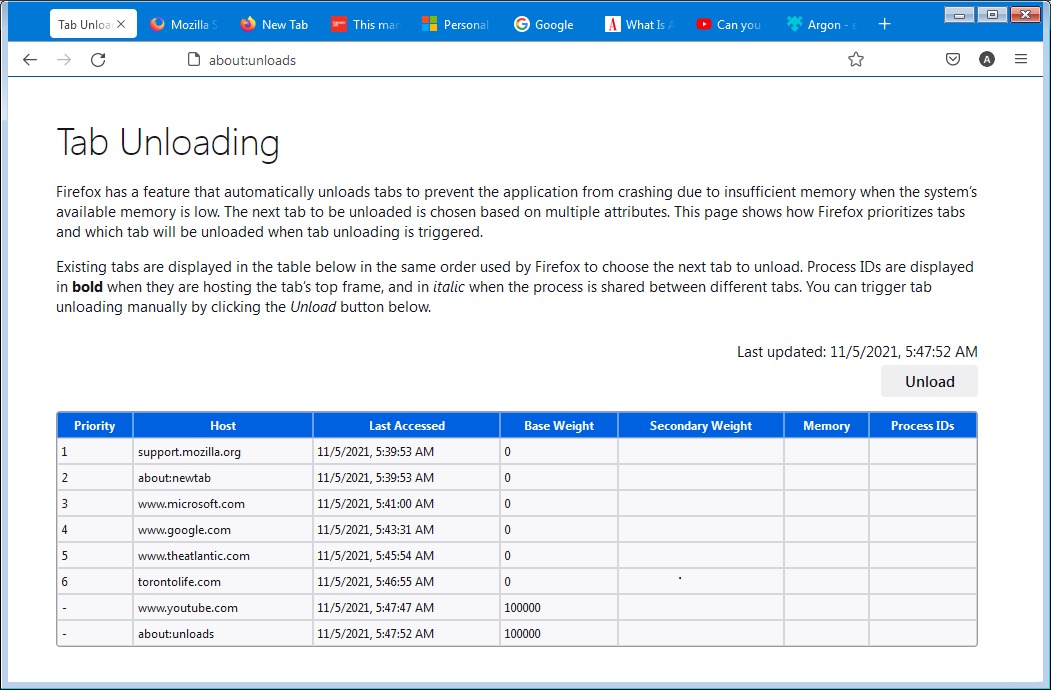Screen dimensions: 1051x690
Task: Switch to the Argon tab
Action: (821, 24)
